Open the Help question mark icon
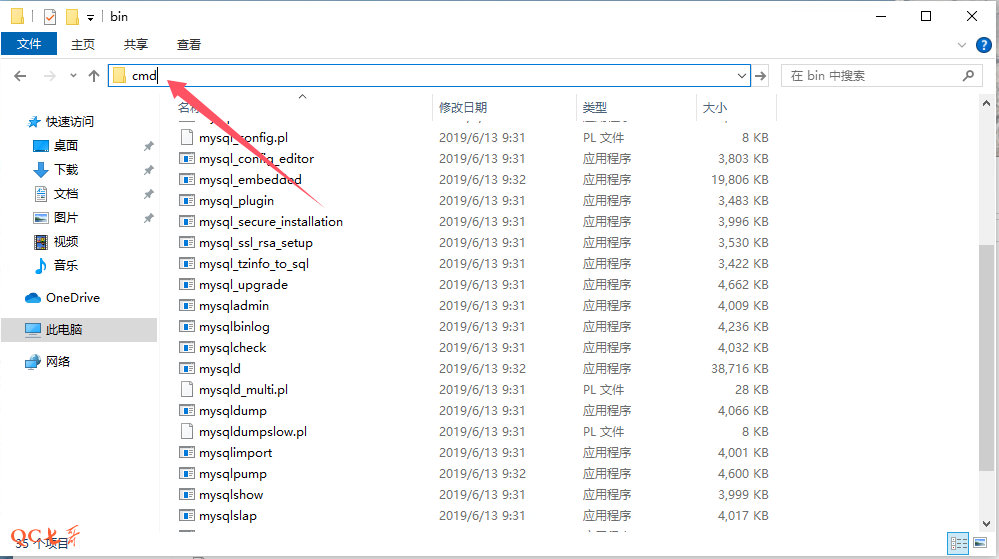This screenshot has width=999, height=559. click(x=984, y=45)
